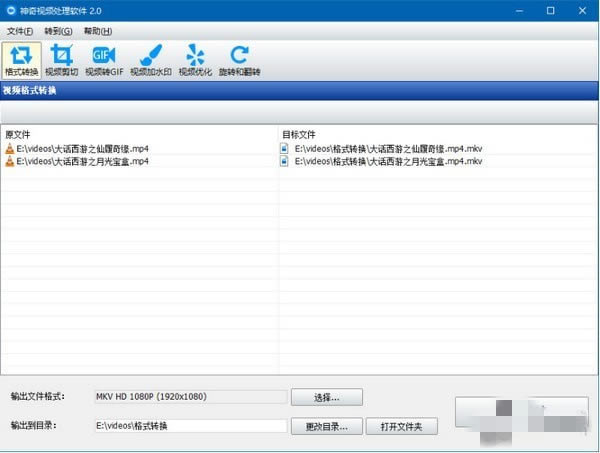
Task: Click the output directory field E:\videos\格式转换
Action: pos(191,426)
